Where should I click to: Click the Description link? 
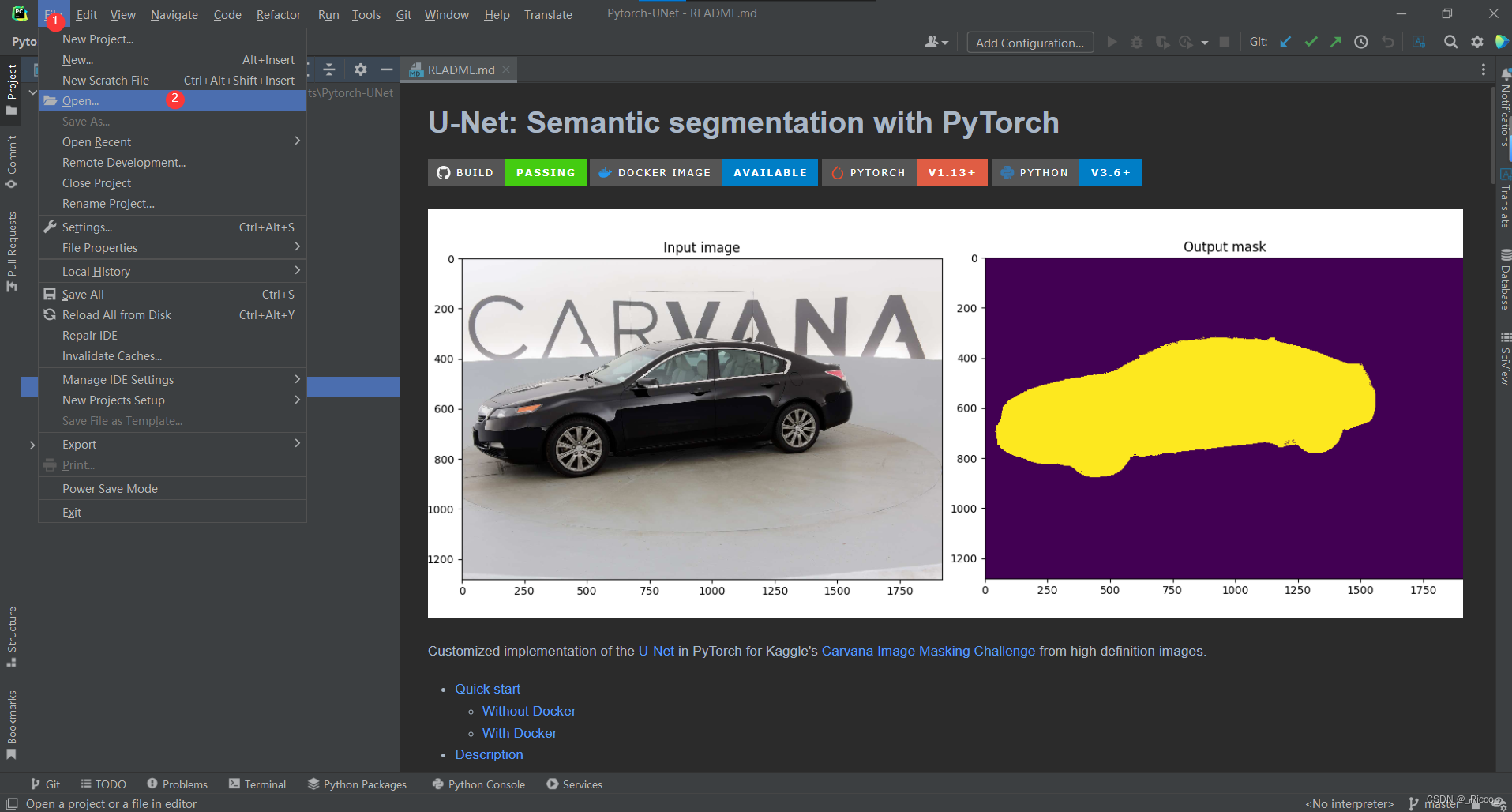pyautogui.click(x=489, y=754)
